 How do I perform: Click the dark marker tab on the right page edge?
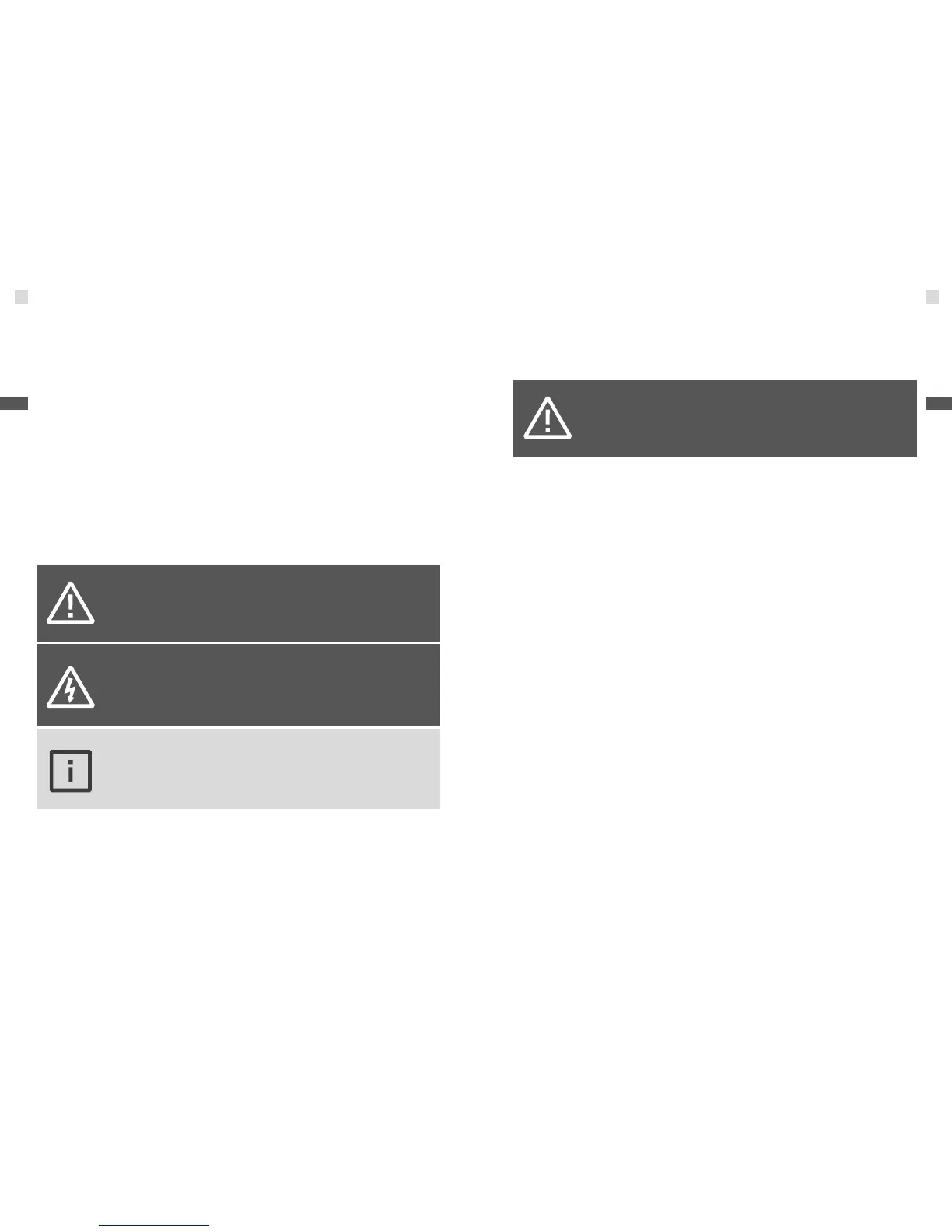click(x=938, y=403)
